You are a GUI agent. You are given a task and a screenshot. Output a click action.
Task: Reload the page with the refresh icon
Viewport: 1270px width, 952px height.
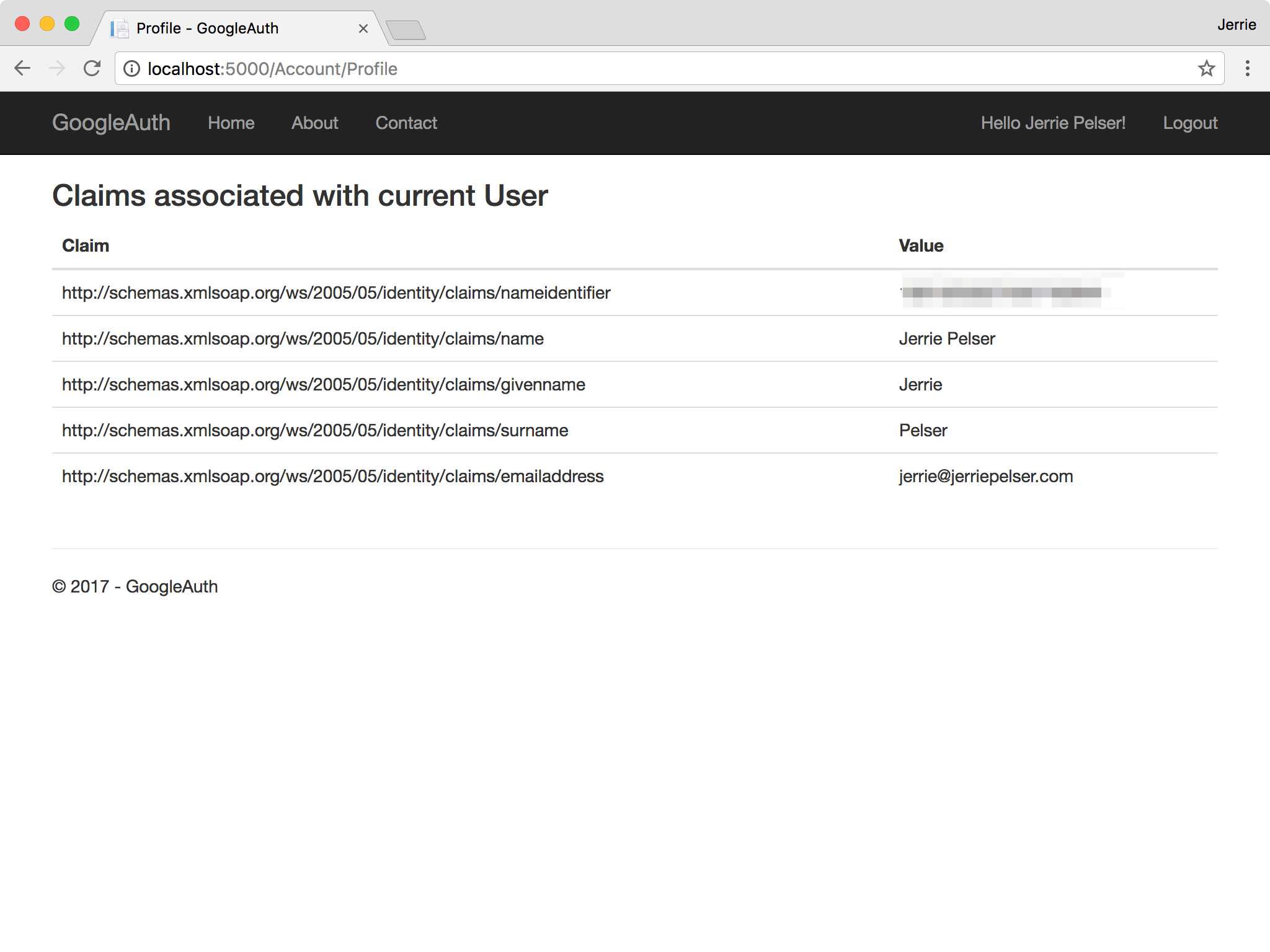click(x=92, y=68)
